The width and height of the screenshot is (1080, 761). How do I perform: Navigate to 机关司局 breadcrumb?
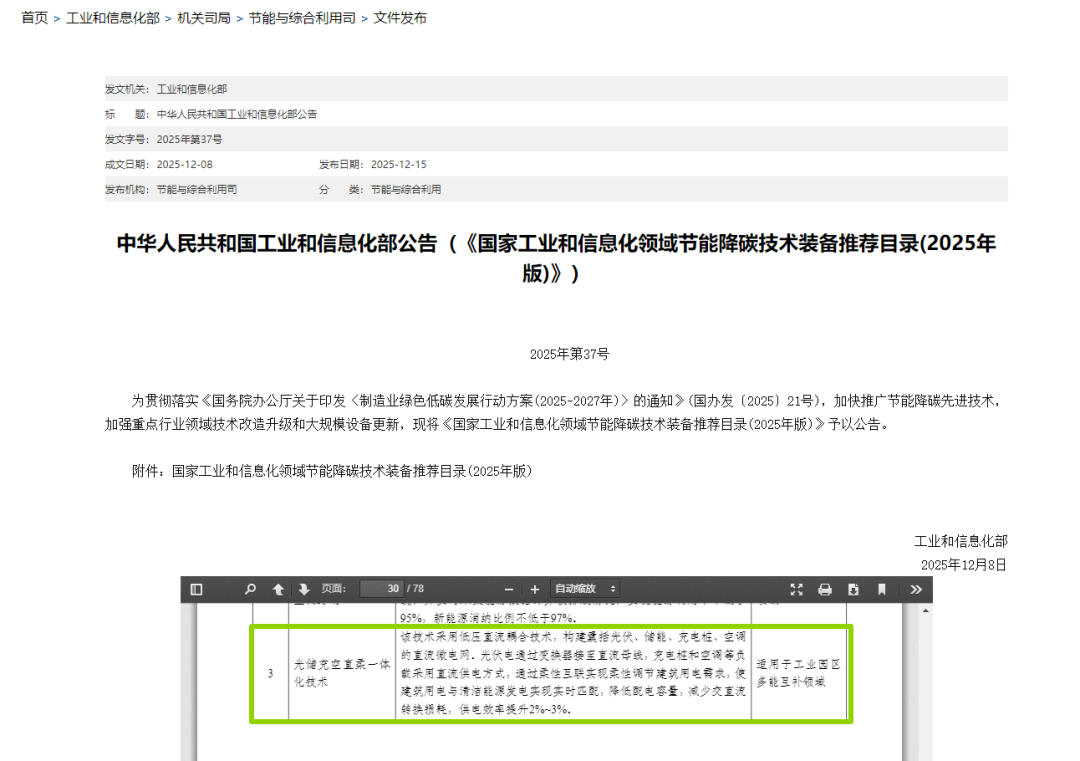click(204, 18)
